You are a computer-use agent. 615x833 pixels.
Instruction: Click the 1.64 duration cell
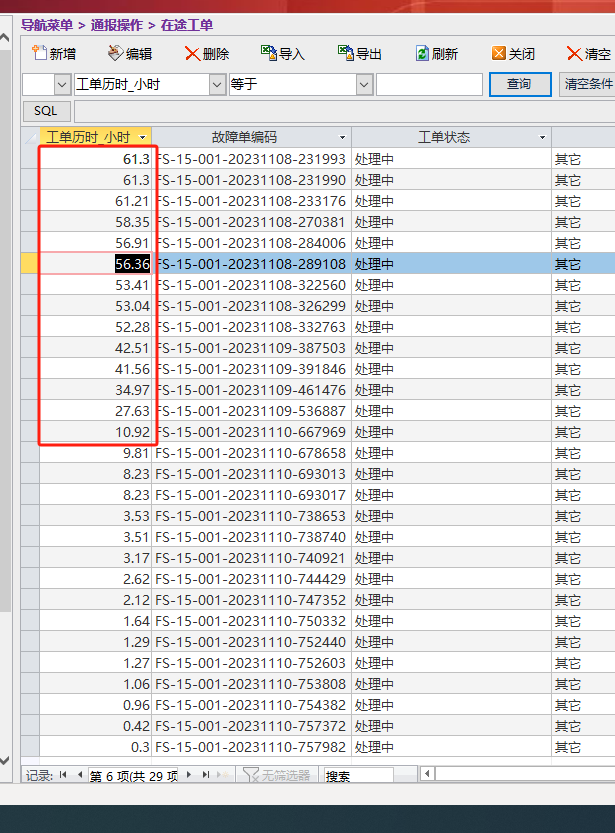96,621
